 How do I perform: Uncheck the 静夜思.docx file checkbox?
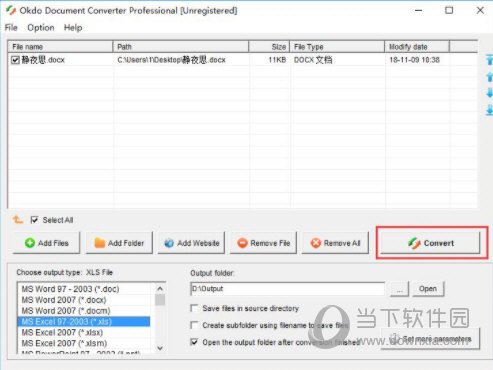[x=15, y=60]
